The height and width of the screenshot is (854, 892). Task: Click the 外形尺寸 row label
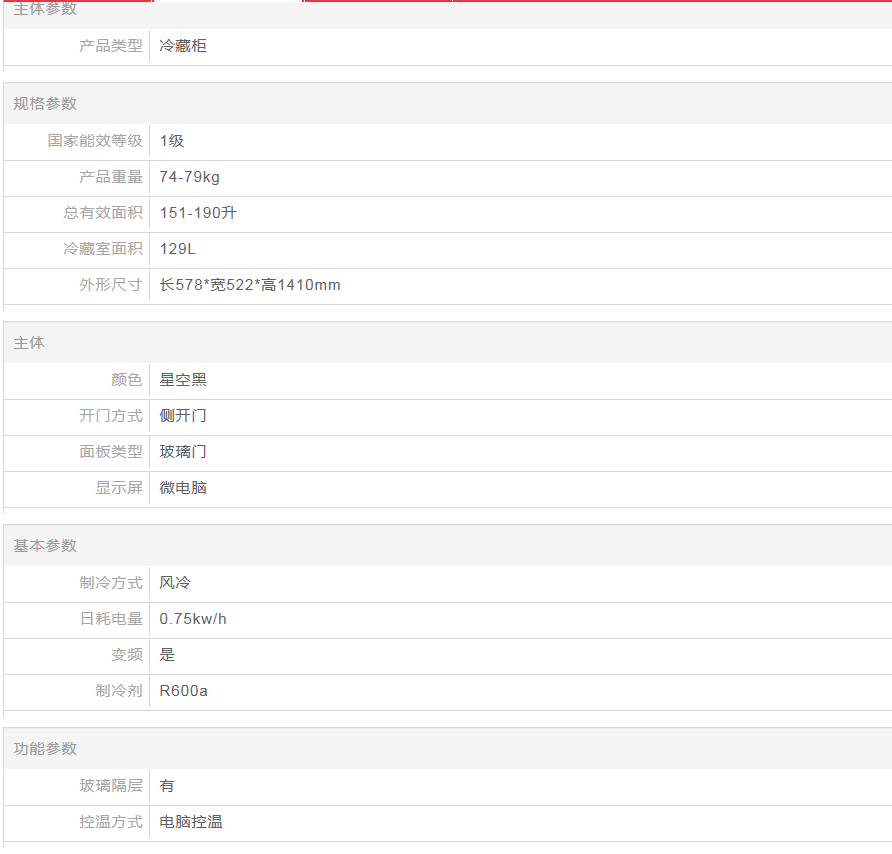(x=111, y=285)
